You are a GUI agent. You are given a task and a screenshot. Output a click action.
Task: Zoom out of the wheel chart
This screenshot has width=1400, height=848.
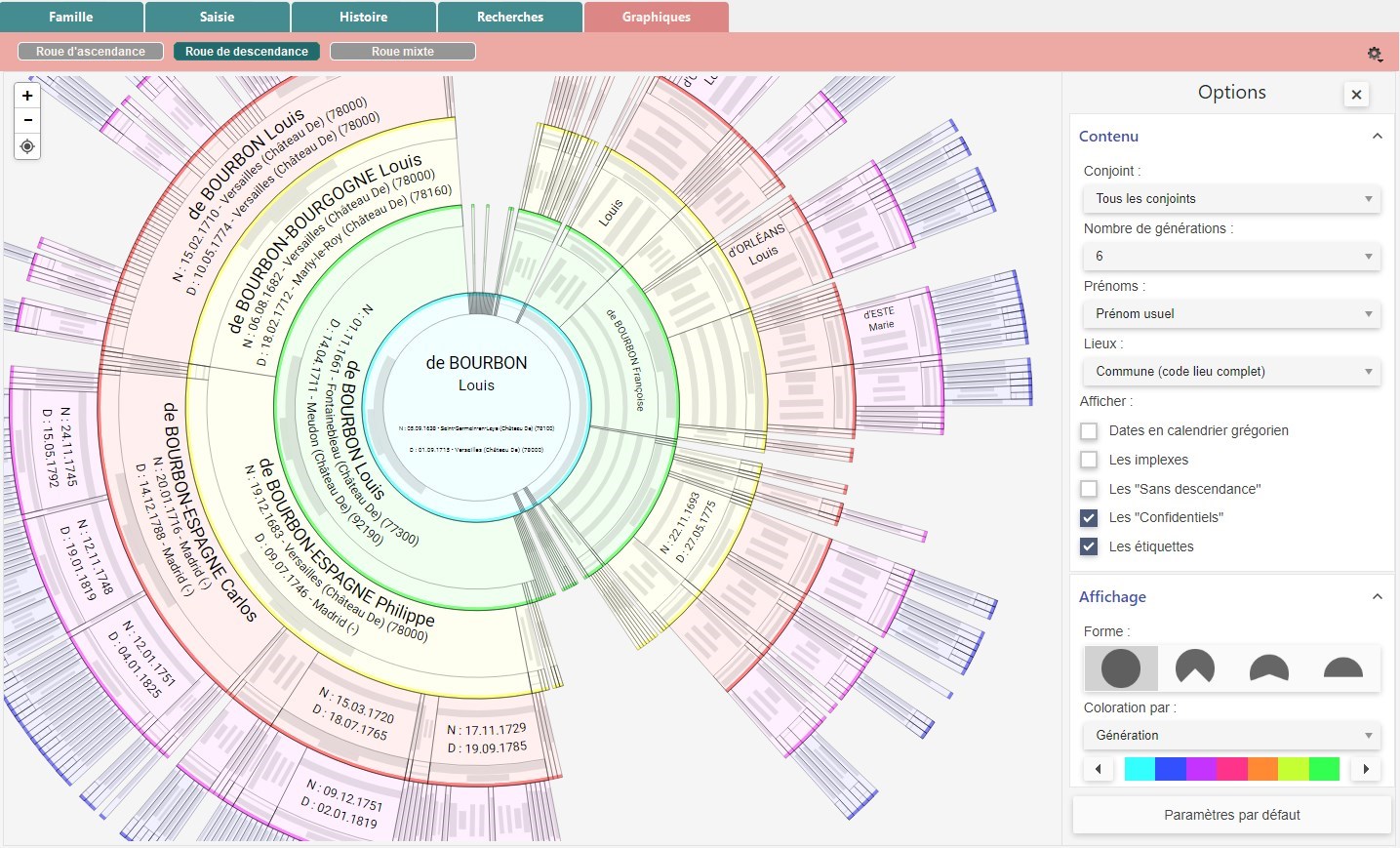[x=27, y=120]
